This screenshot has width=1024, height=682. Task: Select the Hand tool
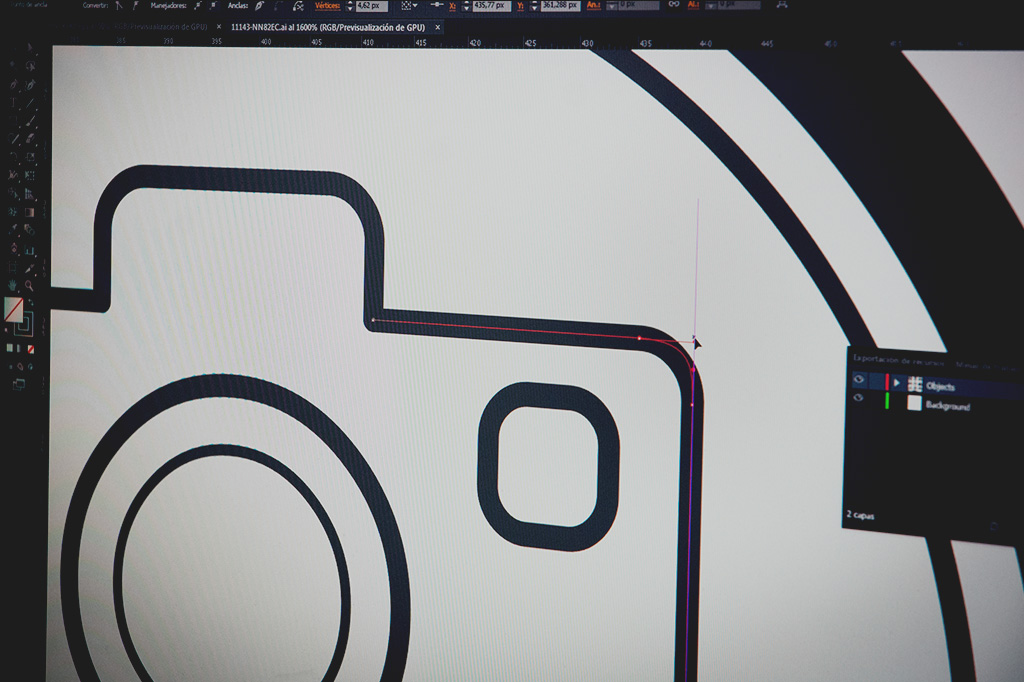[13, 285]
